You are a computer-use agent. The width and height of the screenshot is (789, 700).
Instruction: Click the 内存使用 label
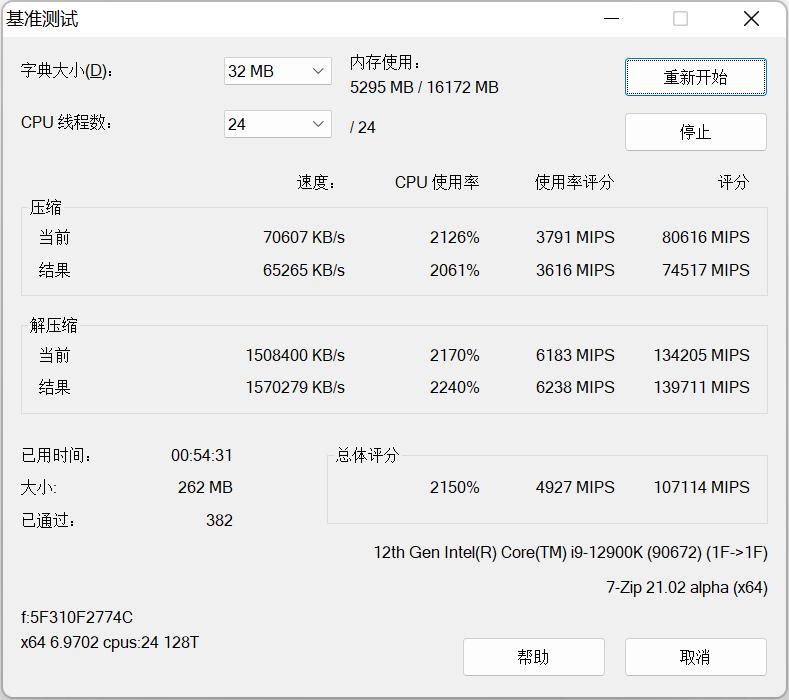coord(385,62)
